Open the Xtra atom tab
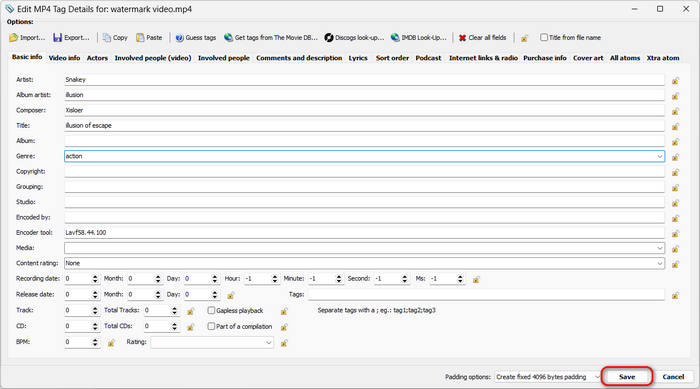Screen dimensions: 700x389 [x=663, y=58]
